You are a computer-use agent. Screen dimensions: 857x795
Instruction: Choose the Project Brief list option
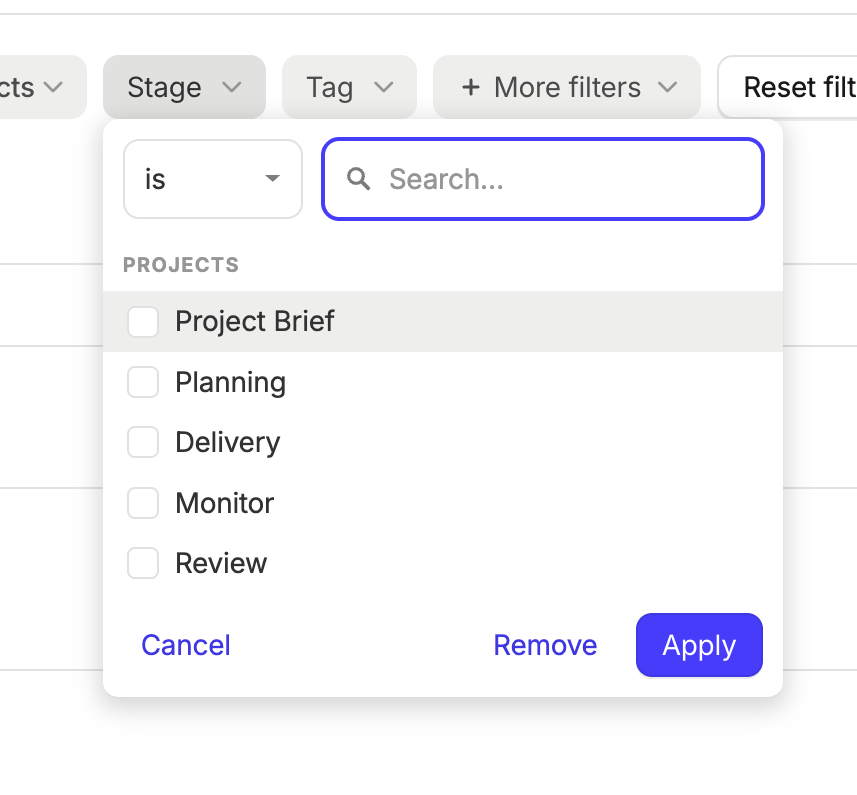pyautogui.click(x=255, y=322)
